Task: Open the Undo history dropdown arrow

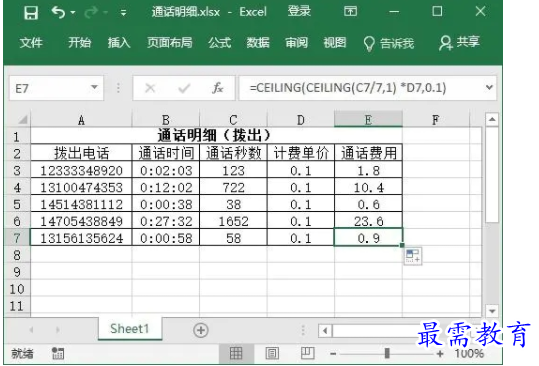Action: click(73, 13)
